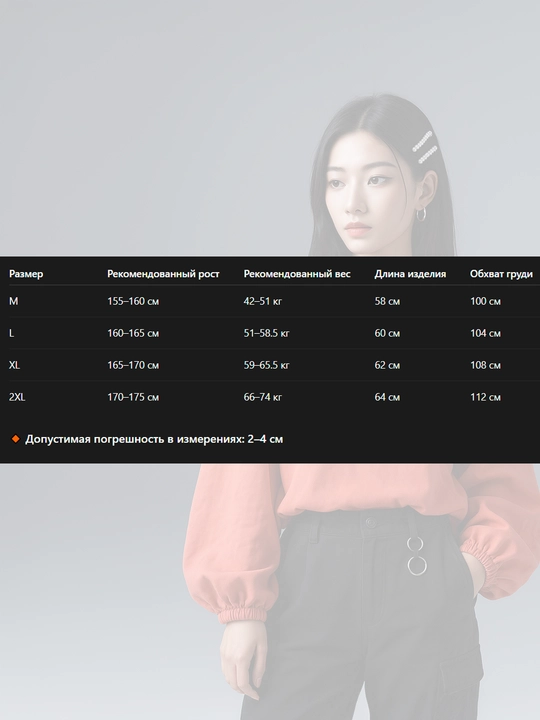Select the Размер column header
Image resolution: width=540 pixels, height=720 pixels.
tap(26, 274)
